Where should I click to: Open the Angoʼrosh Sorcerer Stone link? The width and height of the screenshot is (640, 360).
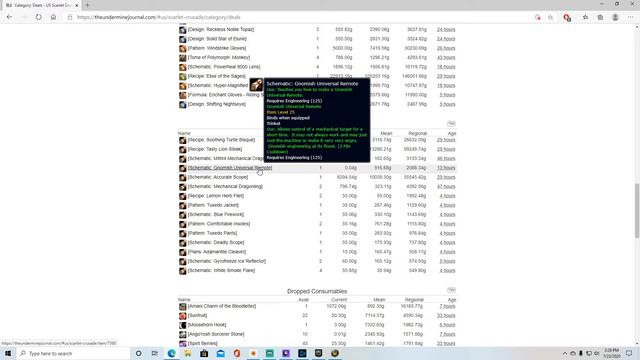216,334
